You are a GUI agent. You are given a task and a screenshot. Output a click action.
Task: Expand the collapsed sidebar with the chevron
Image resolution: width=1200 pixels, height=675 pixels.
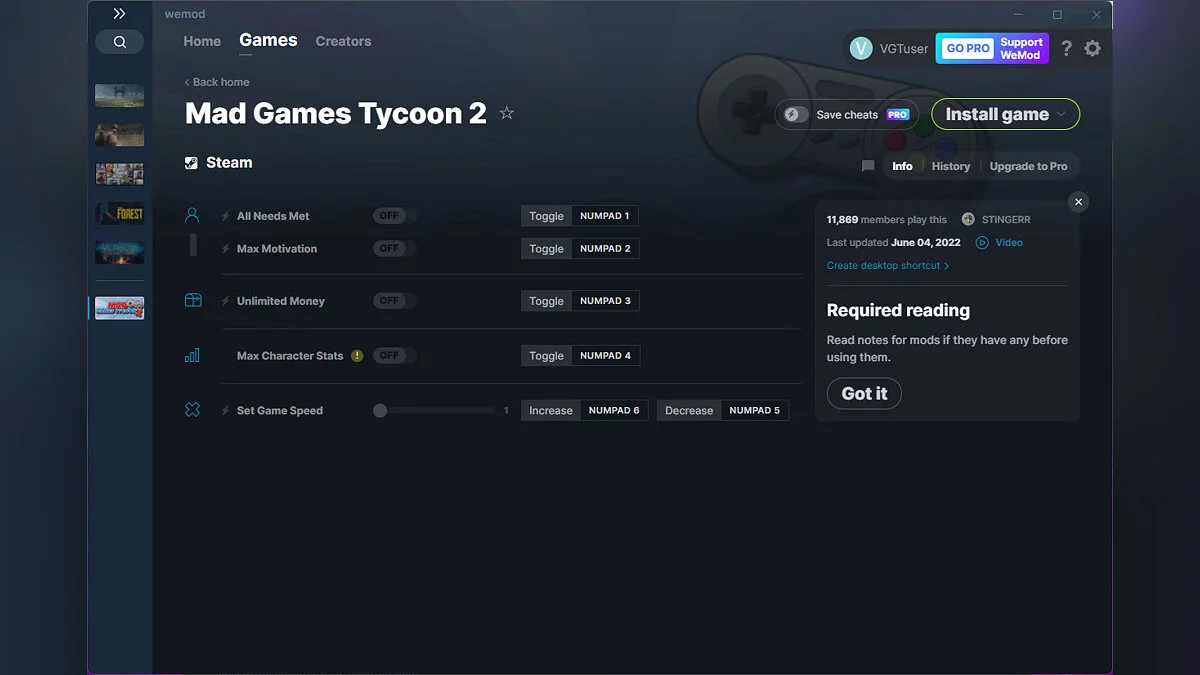pyautogui.click(x=119, y=13)
